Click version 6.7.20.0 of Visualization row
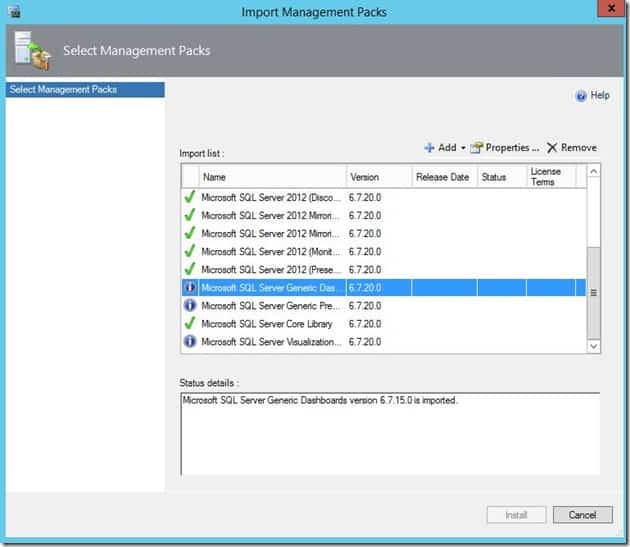 pos(365,342)
